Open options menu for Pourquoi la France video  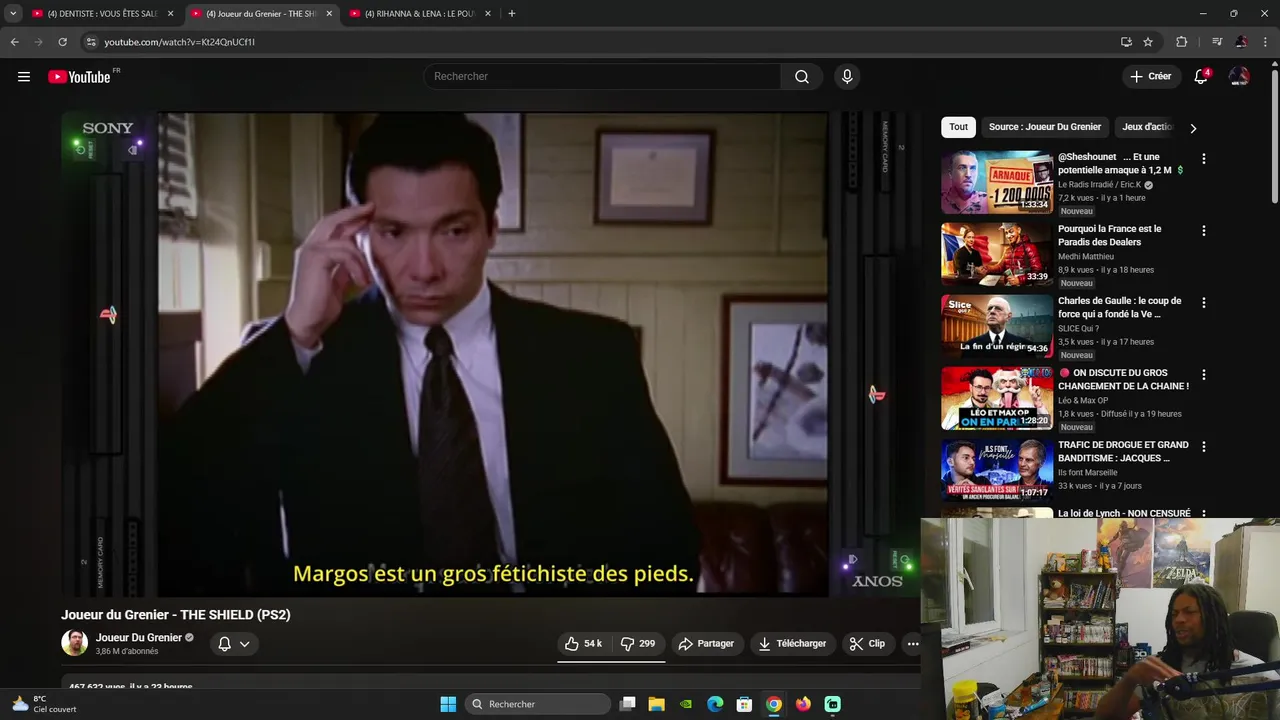1203,231
